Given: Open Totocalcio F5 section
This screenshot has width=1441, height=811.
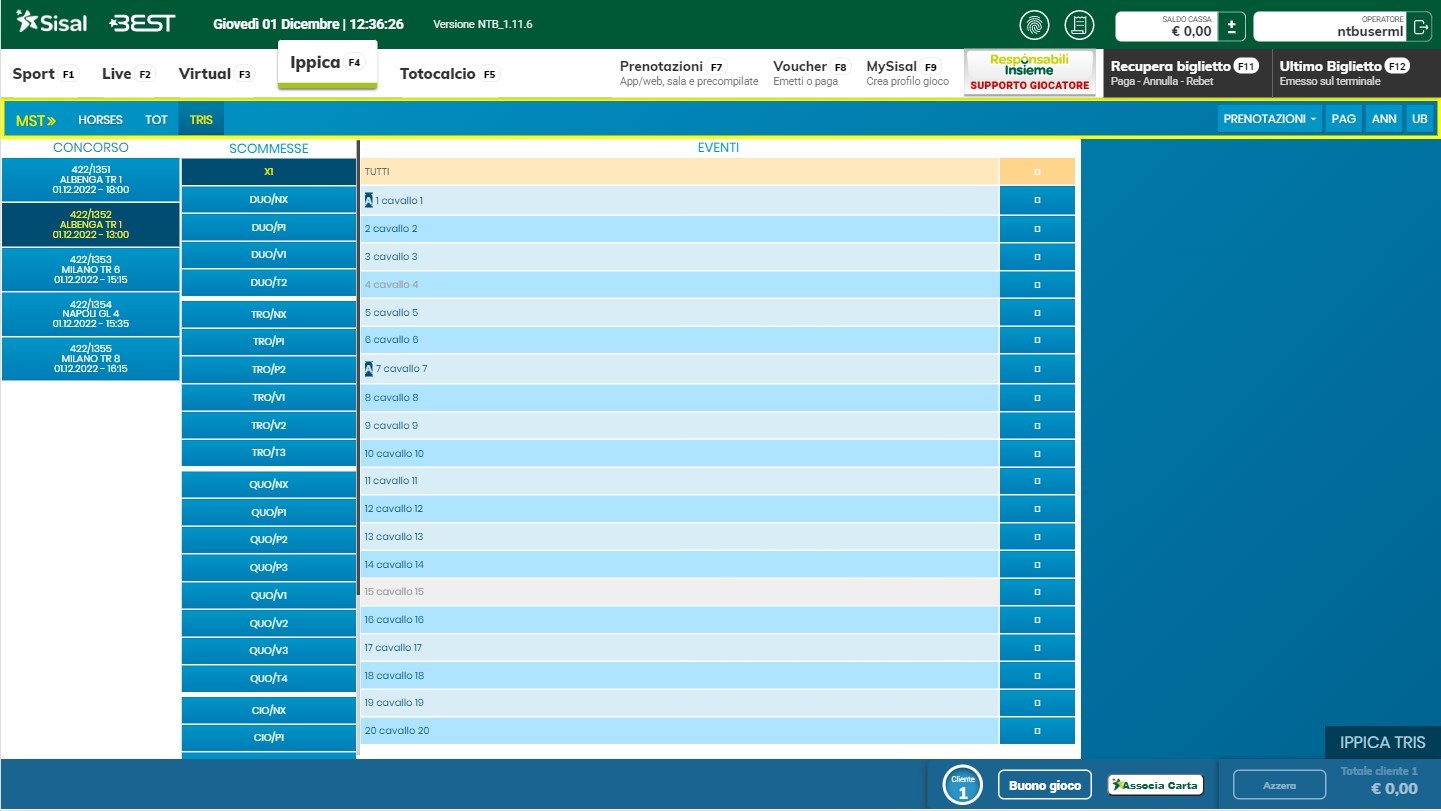Looking at the screenshot, I should coord(449,74).
